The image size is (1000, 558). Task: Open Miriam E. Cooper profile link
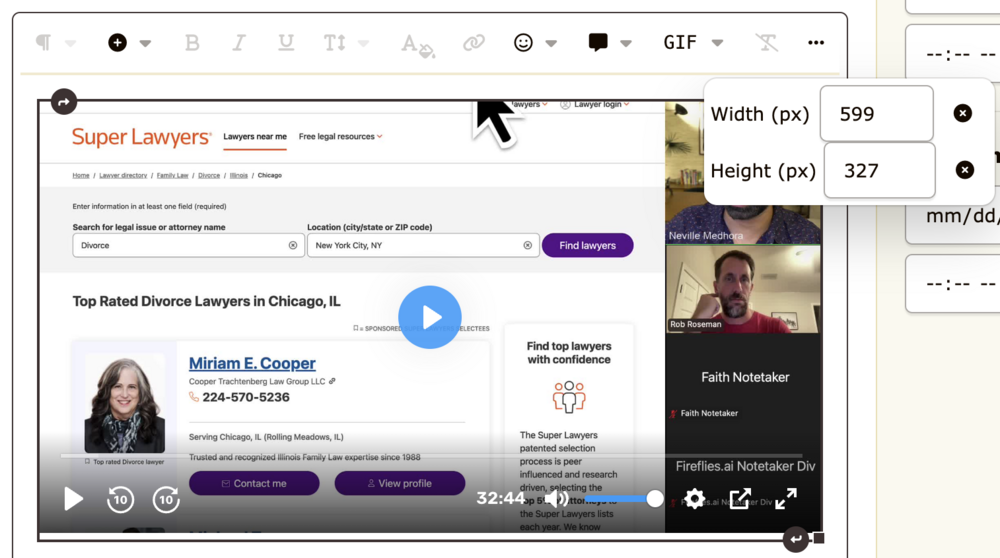252,363
